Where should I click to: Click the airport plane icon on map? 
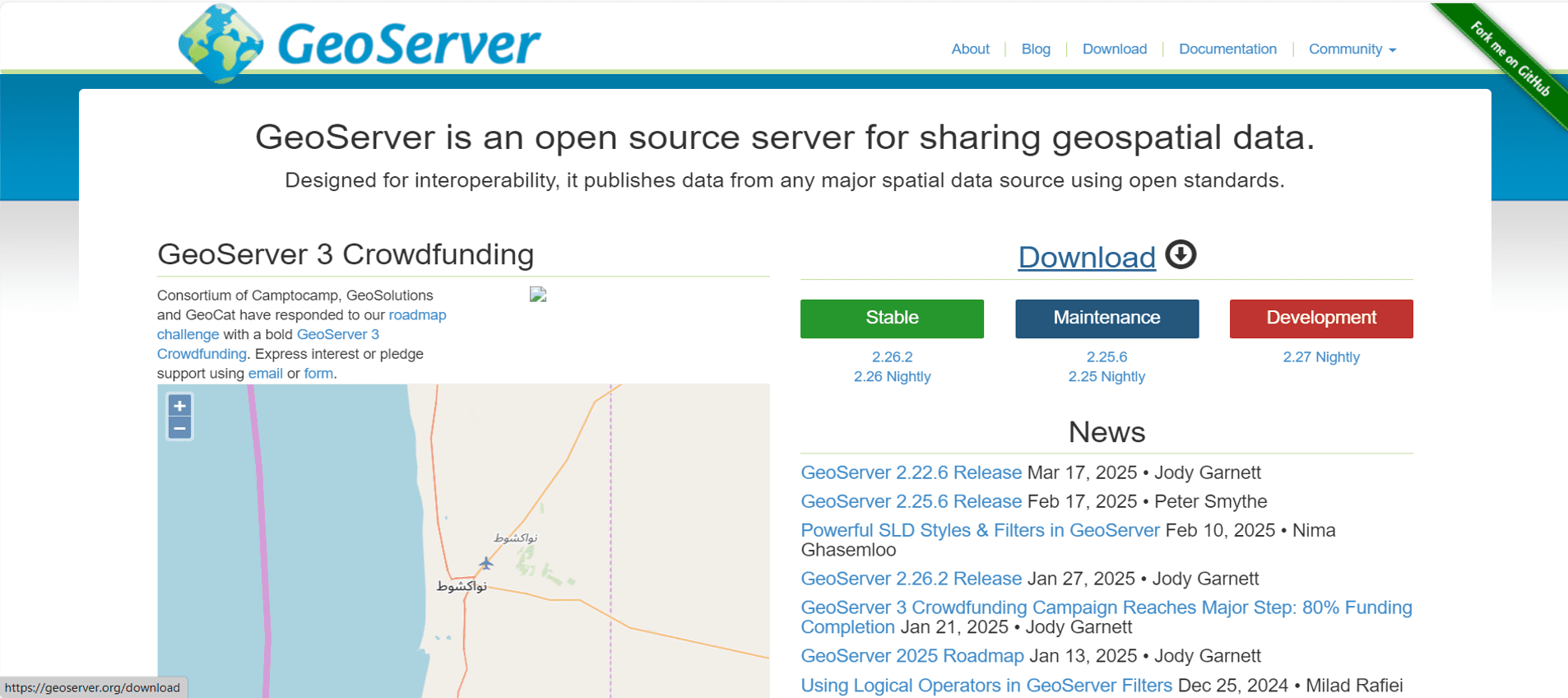pyautogui.click(x=486, y=563)
